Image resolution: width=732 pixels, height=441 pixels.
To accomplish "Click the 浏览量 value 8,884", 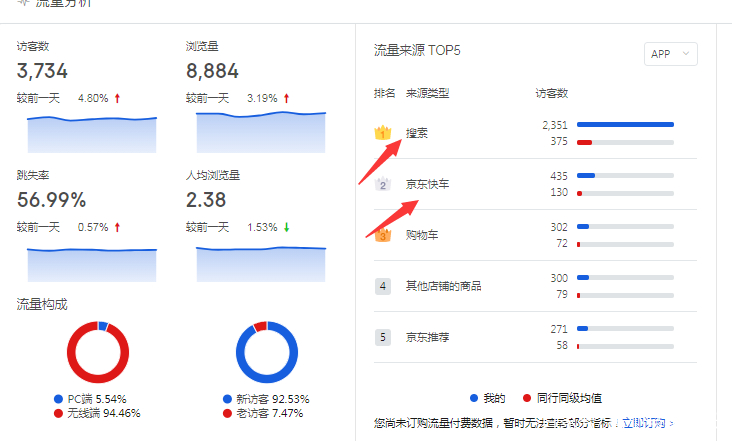I will coord(212,71).
